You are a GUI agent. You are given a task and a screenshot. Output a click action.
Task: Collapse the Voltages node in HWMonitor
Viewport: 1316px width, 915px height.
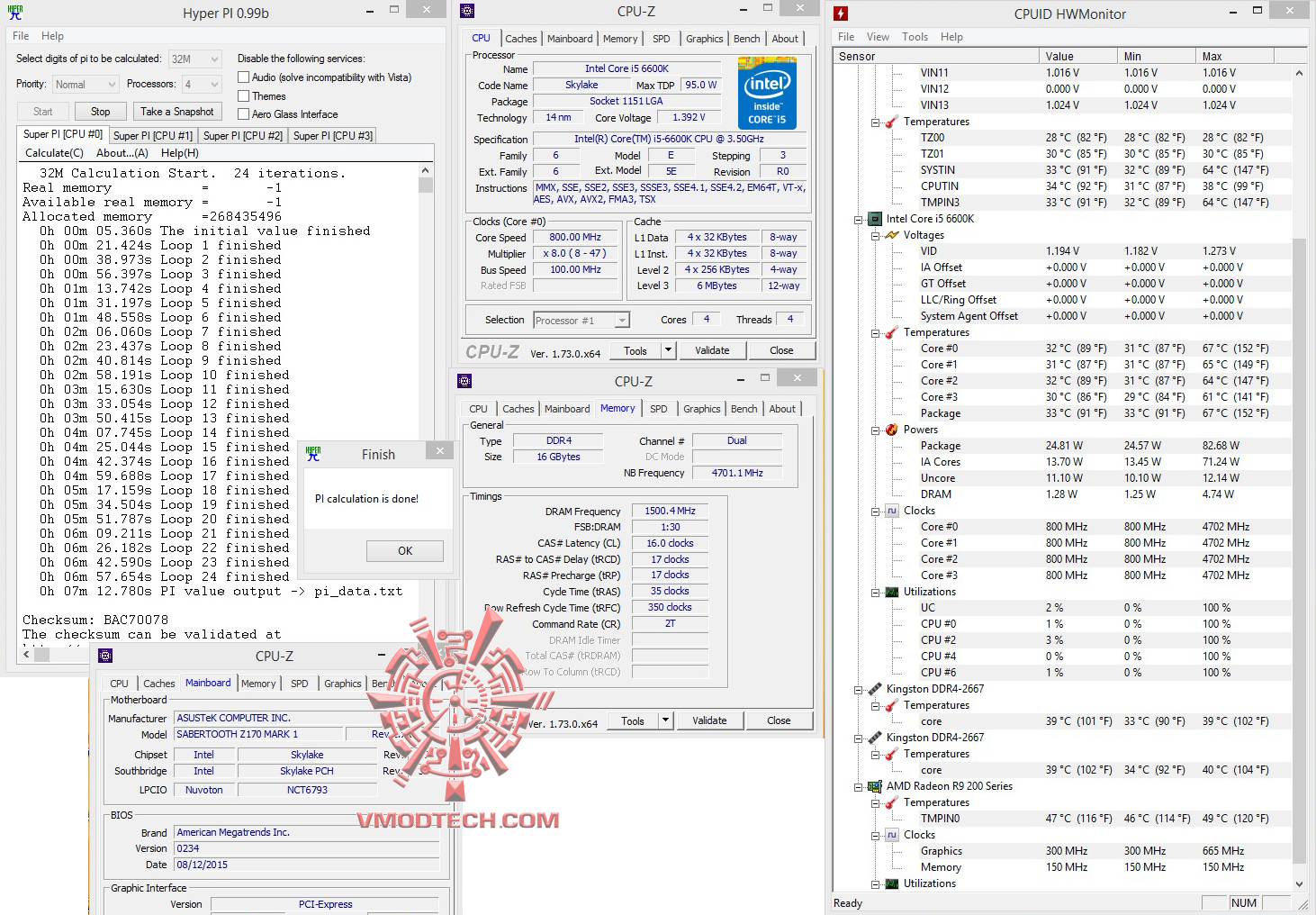(x=875, y=235)
